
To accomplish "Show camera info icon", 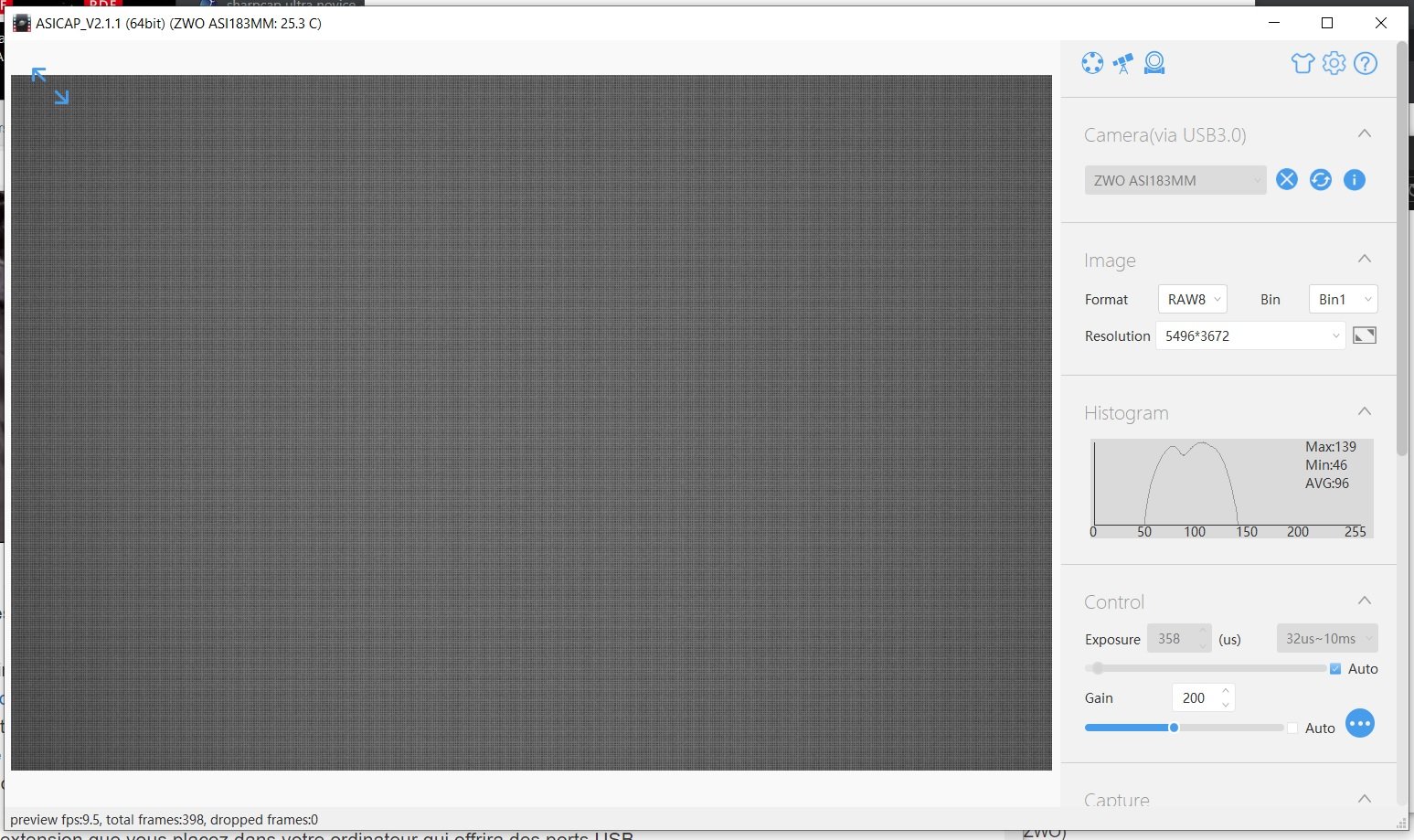I will coord(1355,179).
